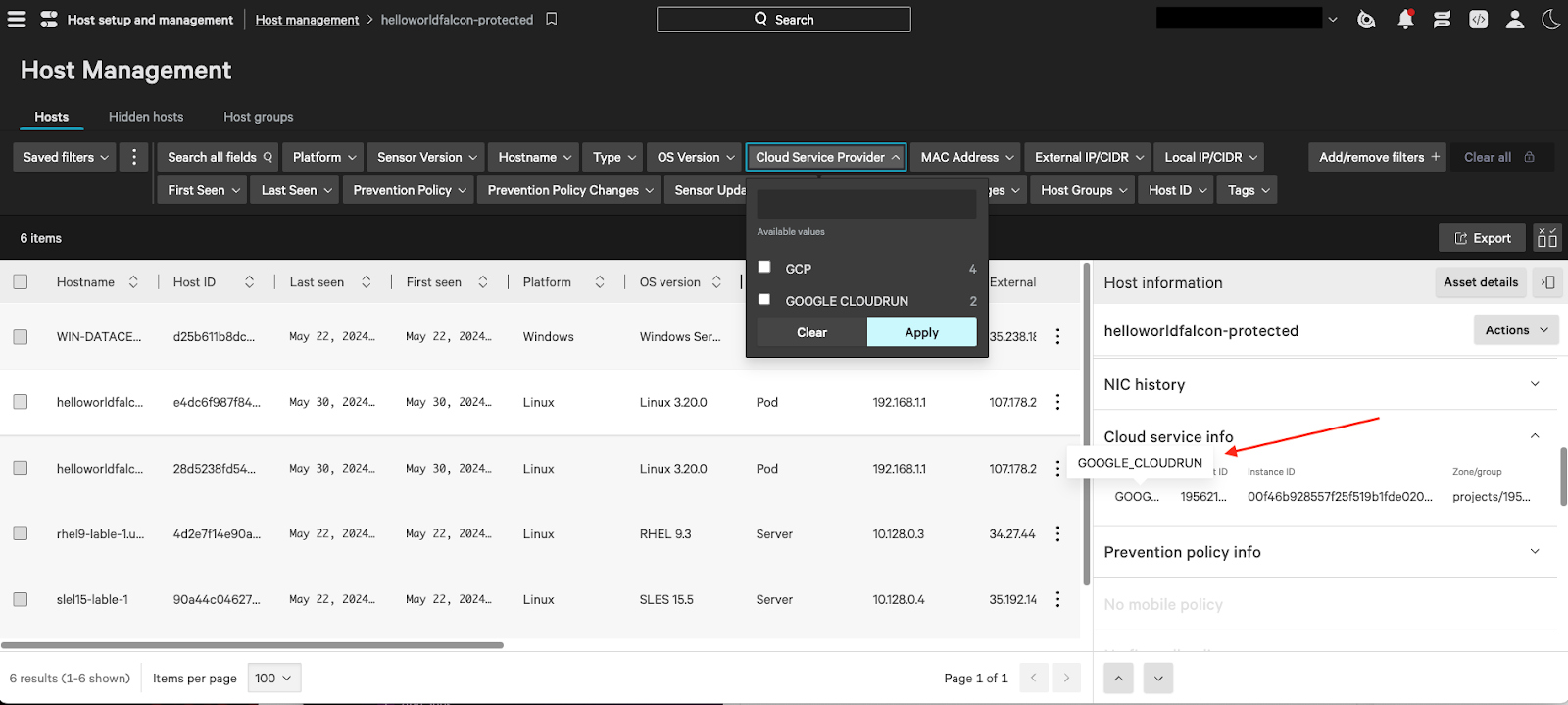Open the Saved filters dropdown
Viewport: 1568px width, 705px height.
coord(65,157)
